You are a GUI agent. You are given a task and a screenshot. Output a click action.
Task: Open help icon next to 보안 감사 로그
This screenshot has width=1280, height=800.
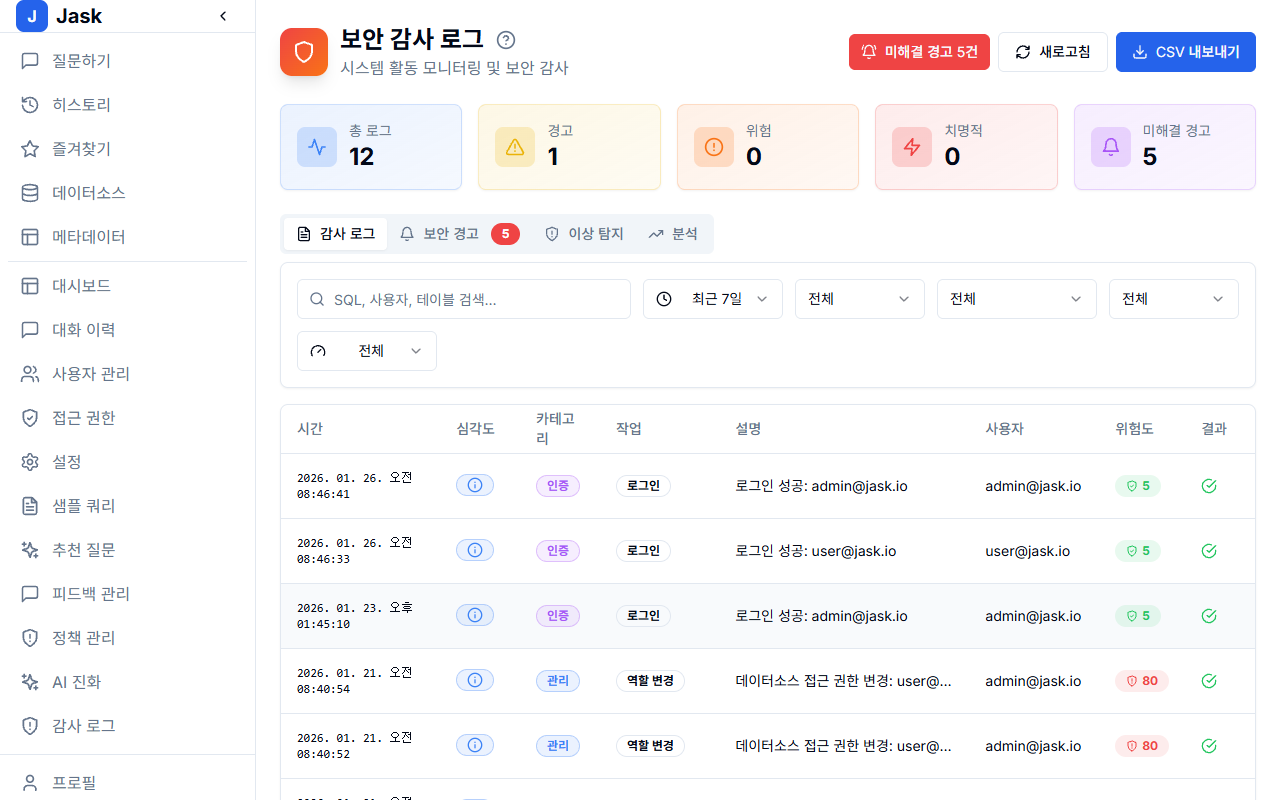[x=506, y=40]
